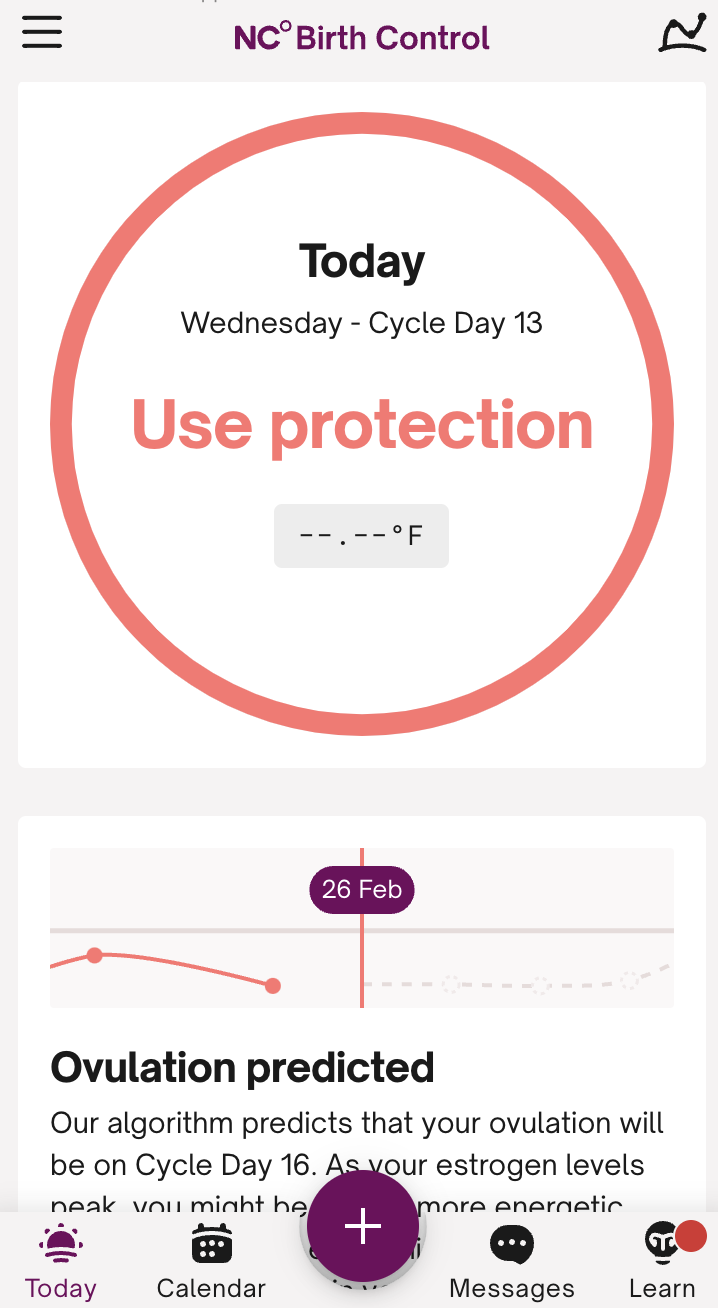Click the last recorded temperature point

pyautogui.click(x=273, y=986)
